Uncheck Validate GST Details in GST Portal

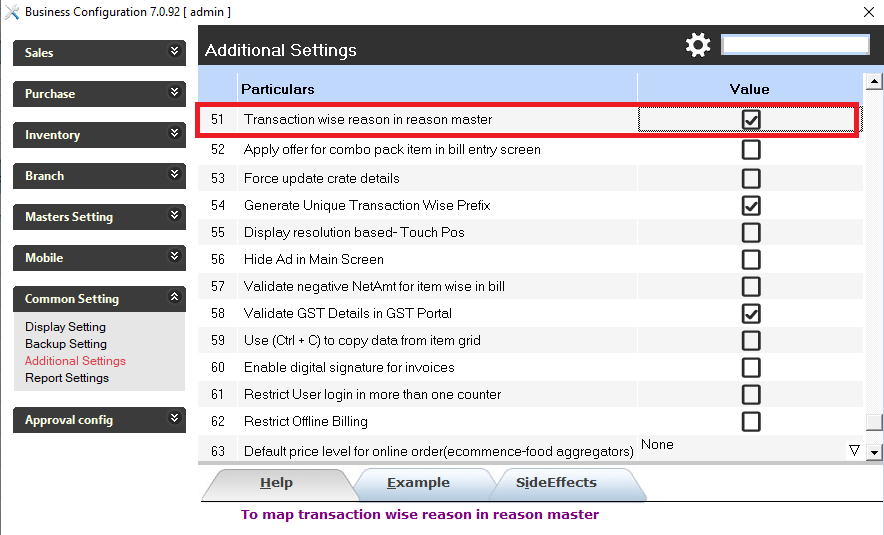[751, 313]
